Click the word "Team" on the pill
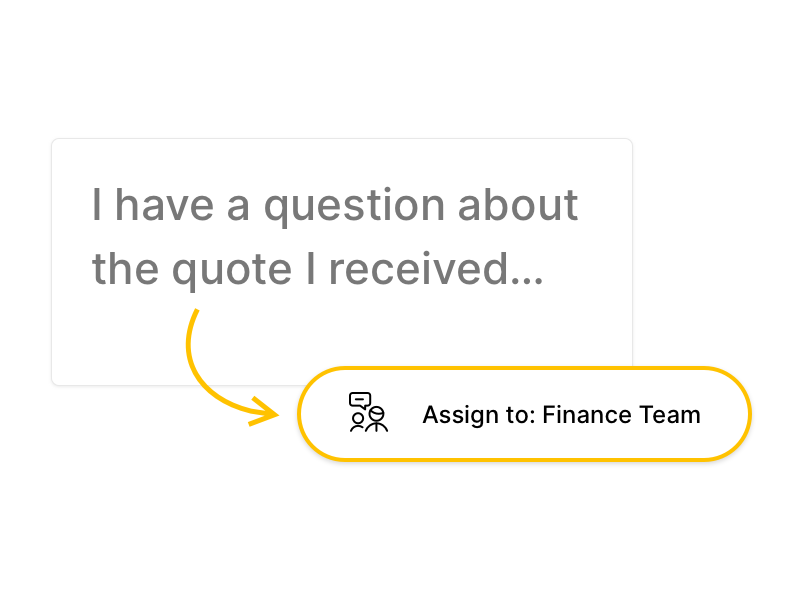The image size is (800, 600). (x=673, y=414)
